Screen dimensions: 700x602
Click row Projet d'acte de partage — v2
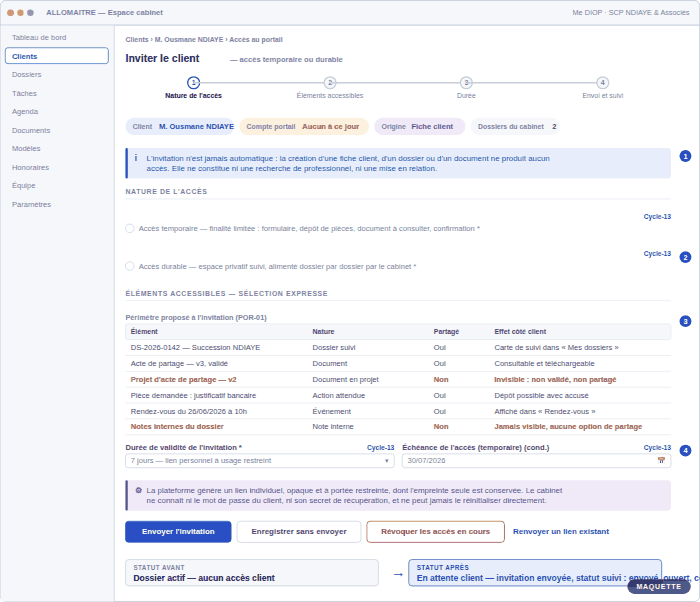point(398,380)
